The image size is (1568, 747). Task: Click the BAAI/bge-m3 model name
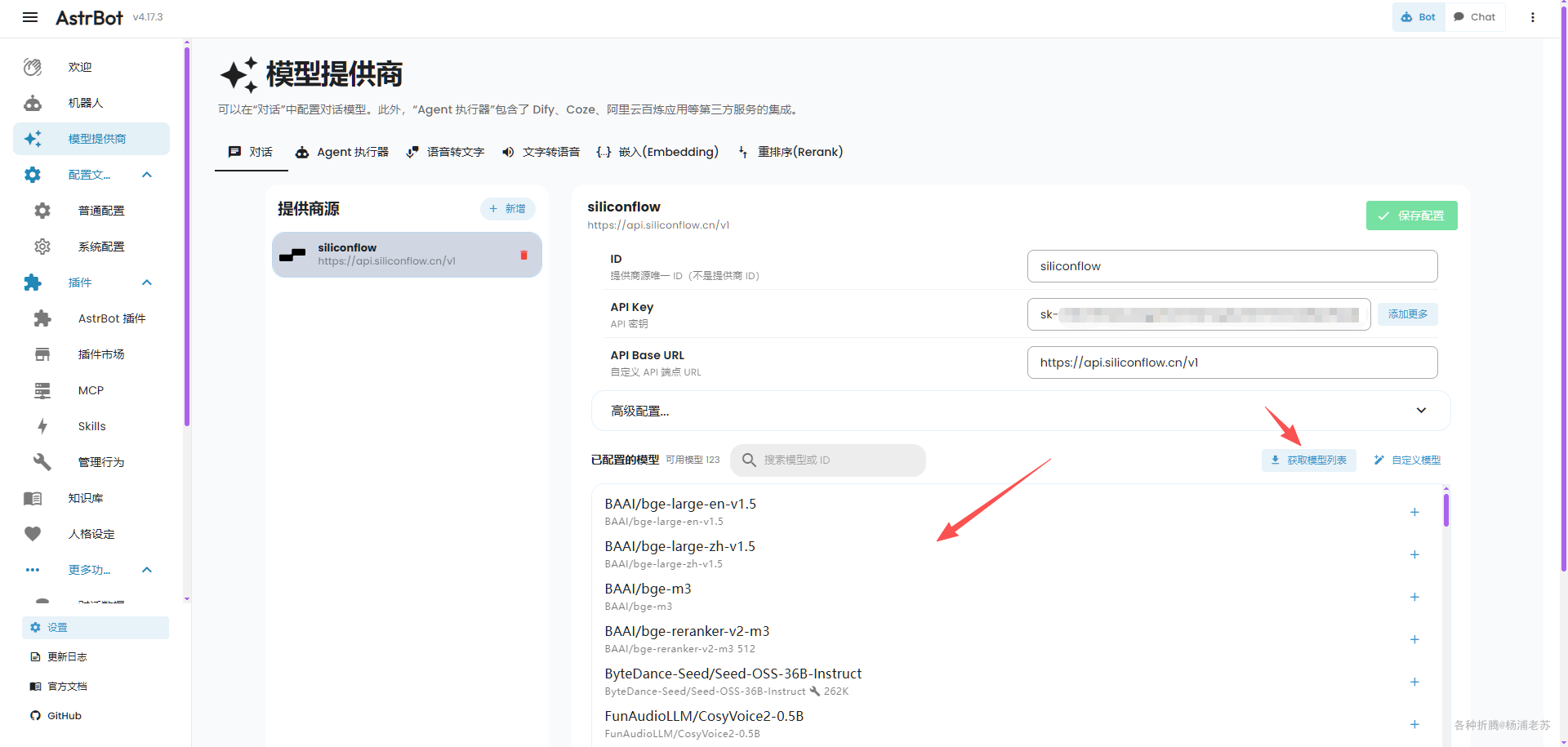[x=648, y=589]
